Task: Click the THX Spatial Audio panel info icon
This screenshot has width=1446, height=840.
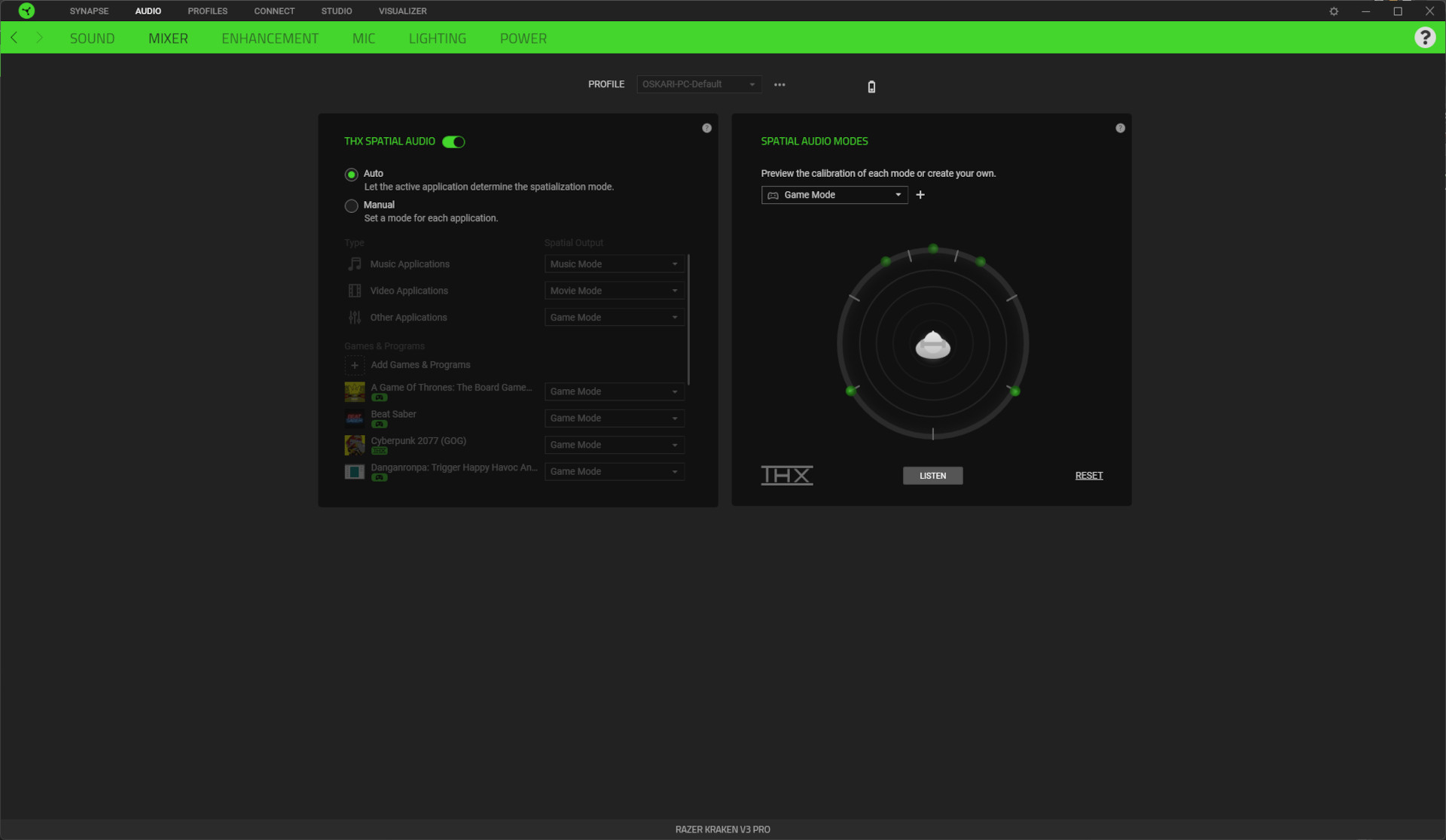Action: click(x=706, y=128)
